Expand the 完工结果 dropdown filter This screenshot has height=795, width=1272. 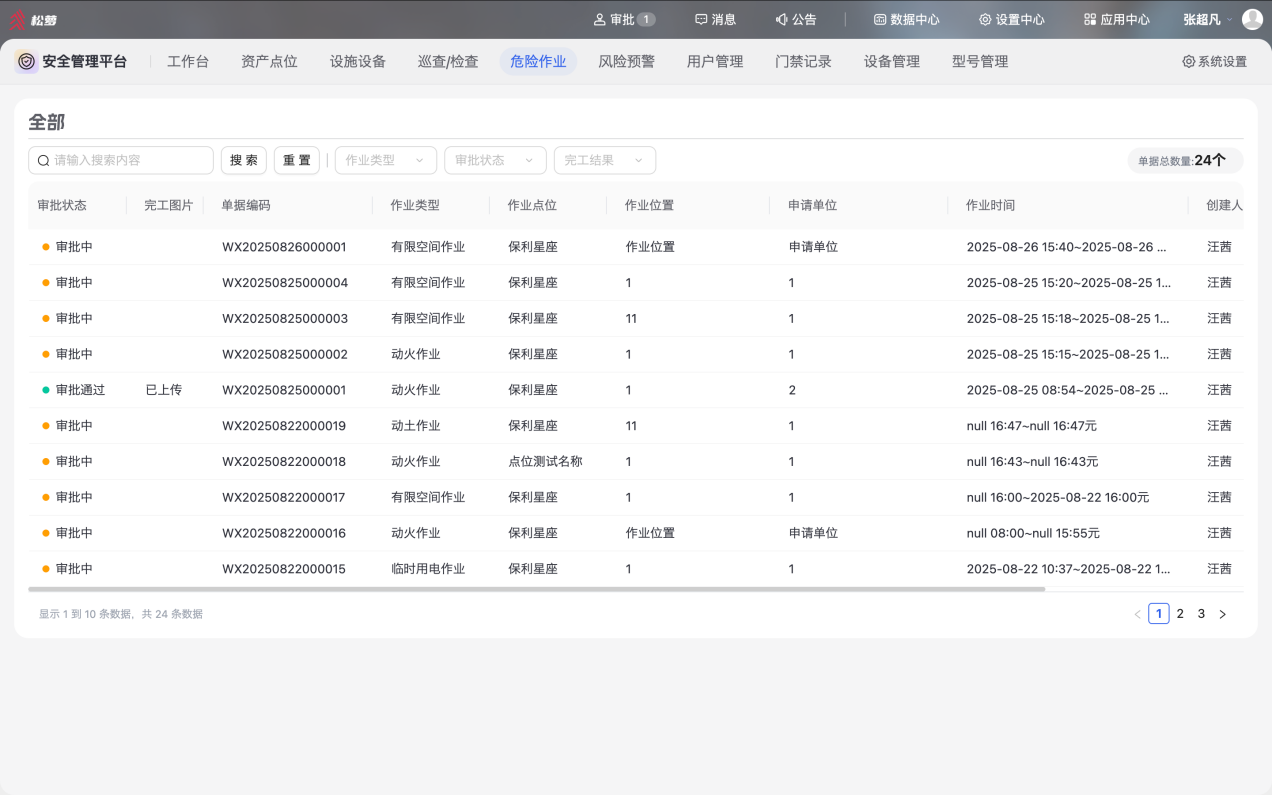tap(604, 160)
